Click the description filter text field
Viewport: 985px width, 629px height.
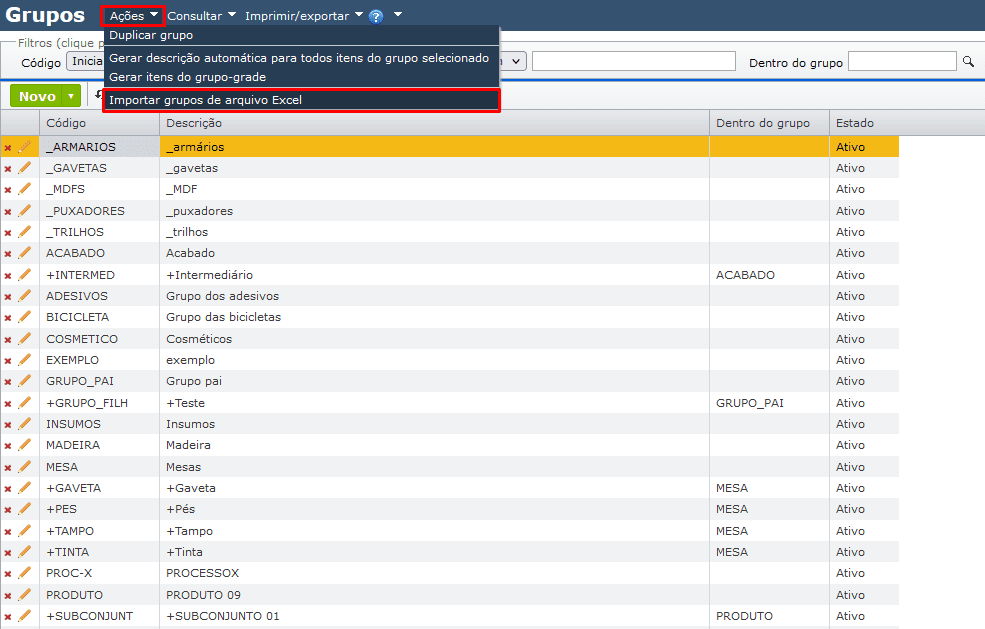[x=633, y=62]
